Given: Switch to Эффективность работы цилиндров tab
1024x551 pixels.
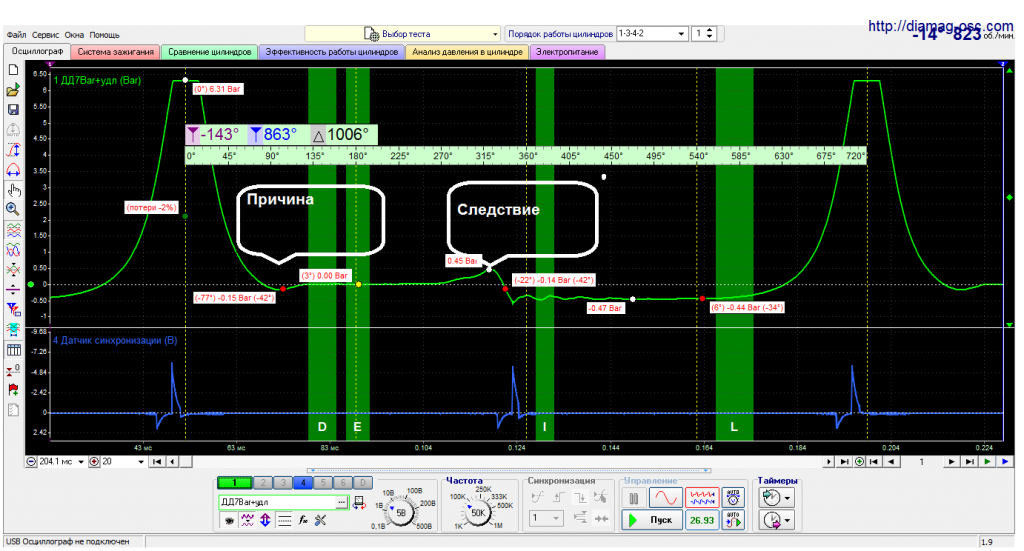Looking at the screenshot, I should pyautogui.click(x=332, y=52).
